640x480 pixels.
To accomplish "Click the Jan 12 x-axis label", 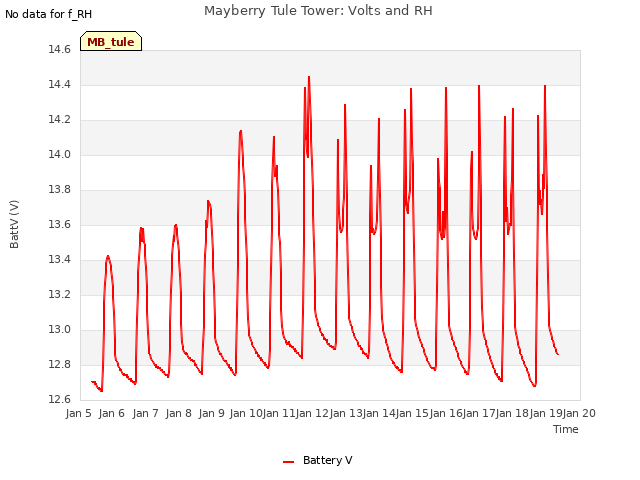I will (312, 413).
